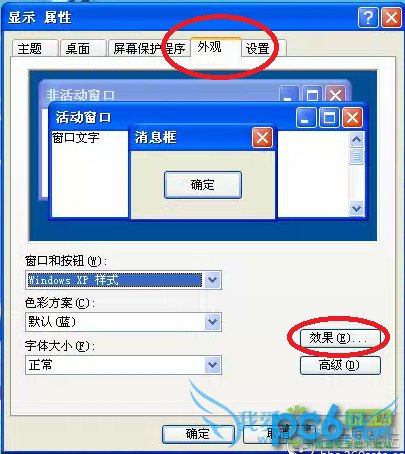This screenshot has width=405, height=454.
Task: Click the 确定 button at dialog bottom
Action: pos(198,434)
